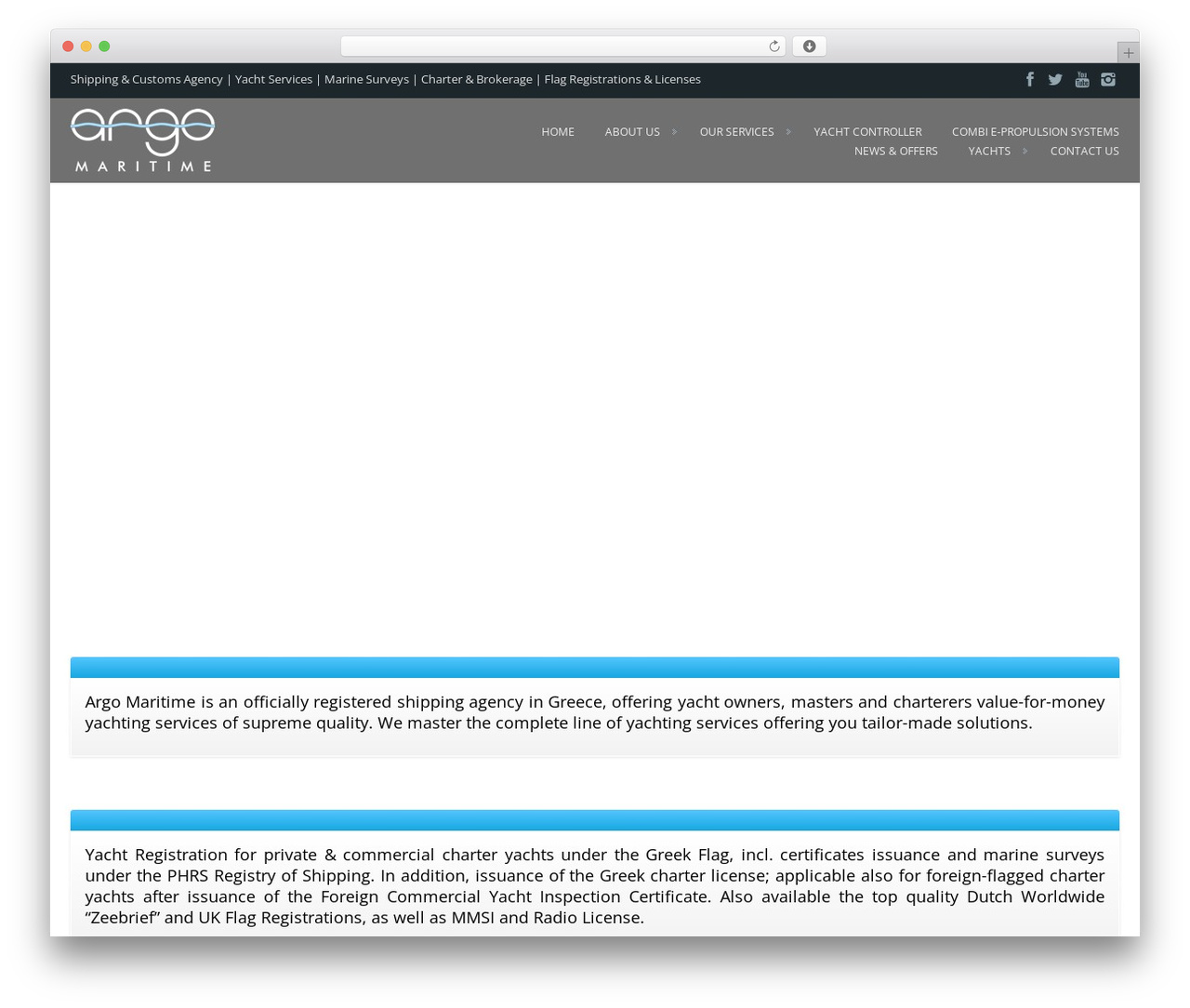
Task: Click the browser download icon button
Action: (x=809, y=46)
